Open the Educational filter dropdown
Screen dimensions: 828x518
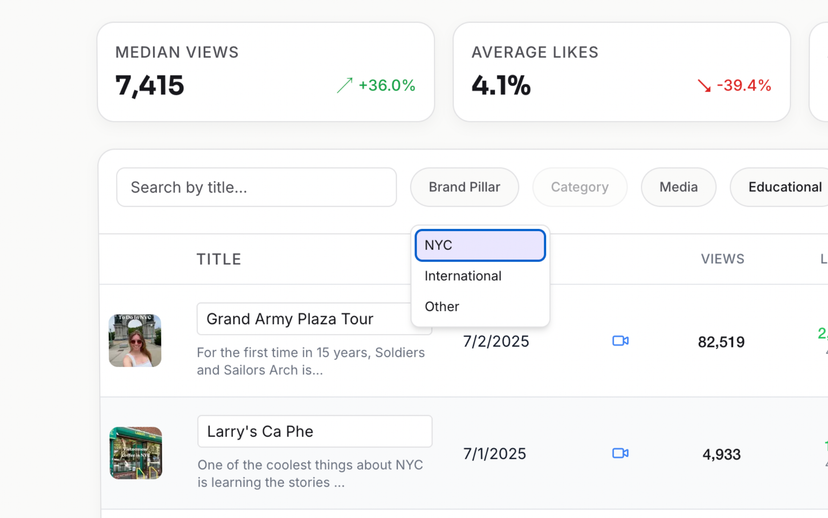779,187
